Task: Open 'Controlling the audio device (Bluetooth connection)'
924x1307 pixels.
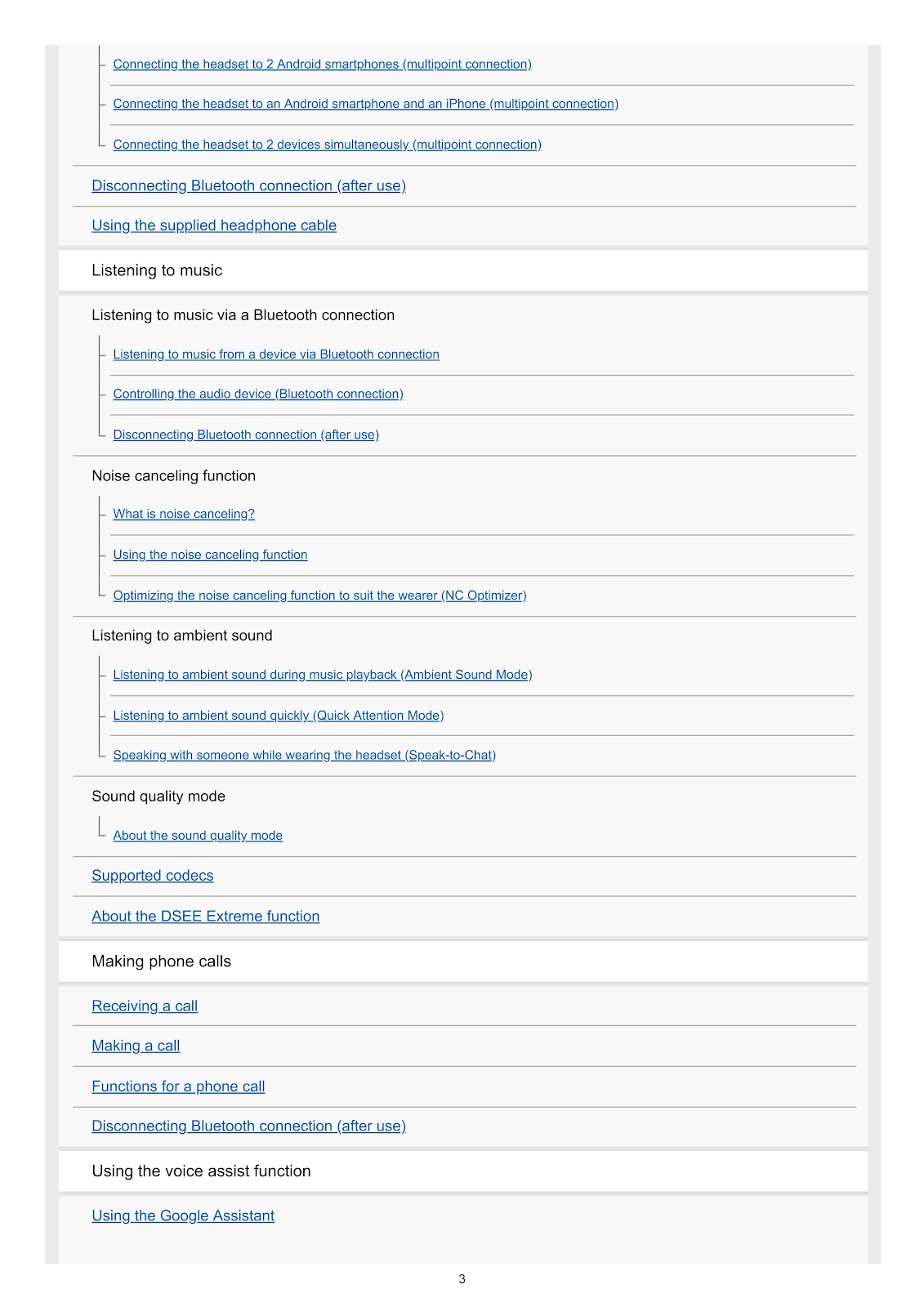Action: click(x=258, y=394)
